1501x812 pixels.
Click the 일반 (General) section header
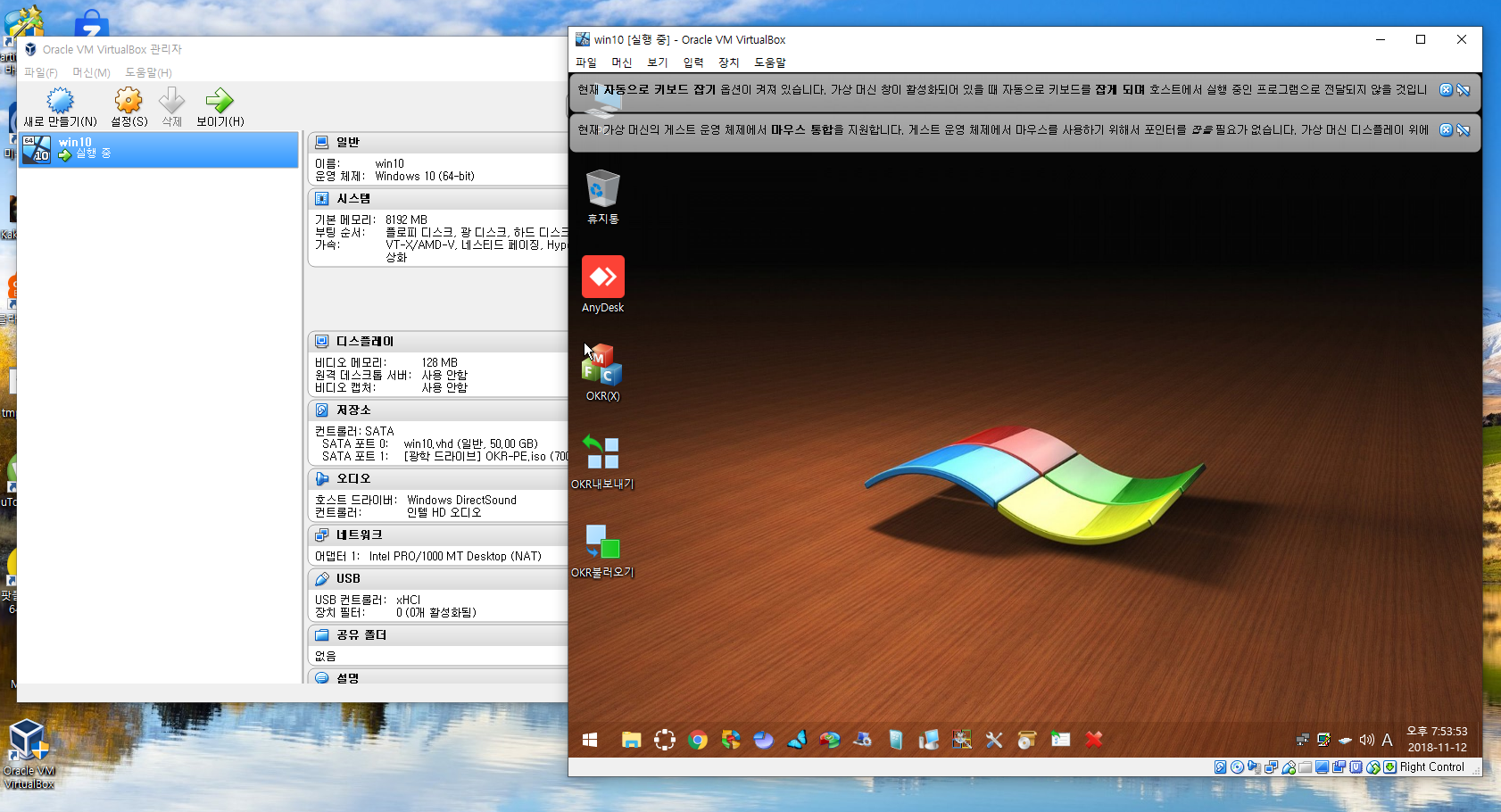coord(439,142)
